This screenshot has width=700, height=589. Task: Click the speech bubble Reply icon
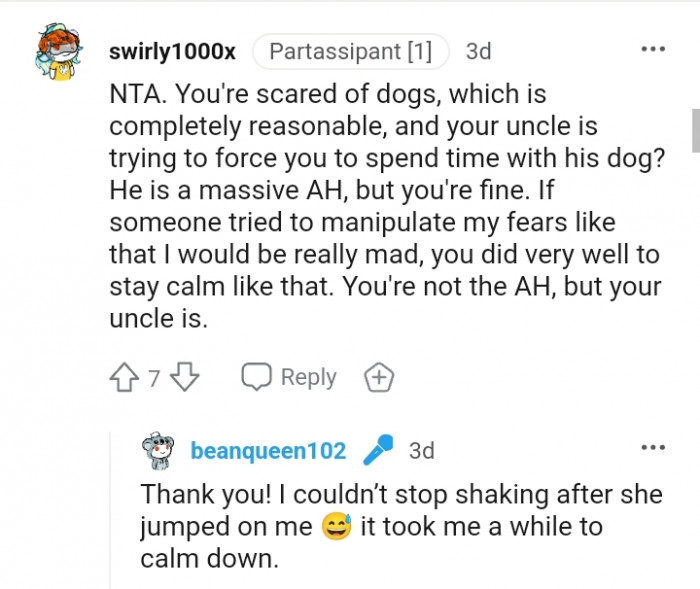[258, 377]
